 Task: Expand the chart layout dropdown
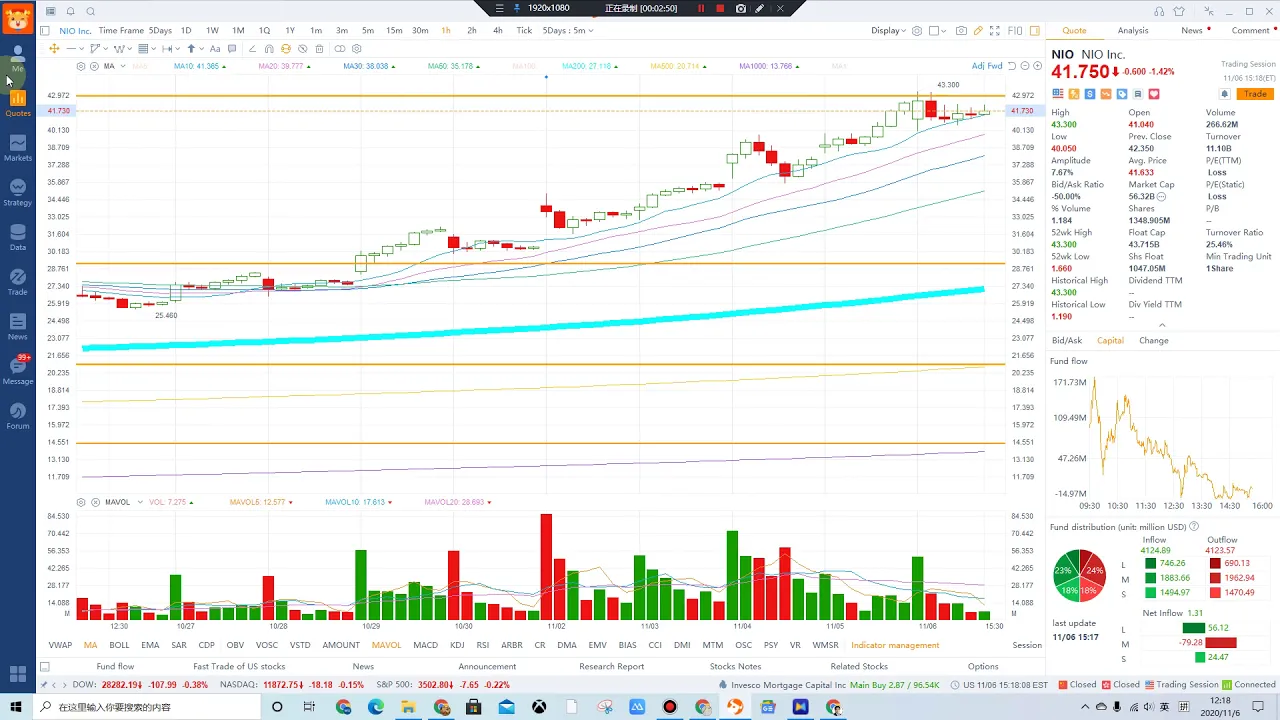coord(944,31)
